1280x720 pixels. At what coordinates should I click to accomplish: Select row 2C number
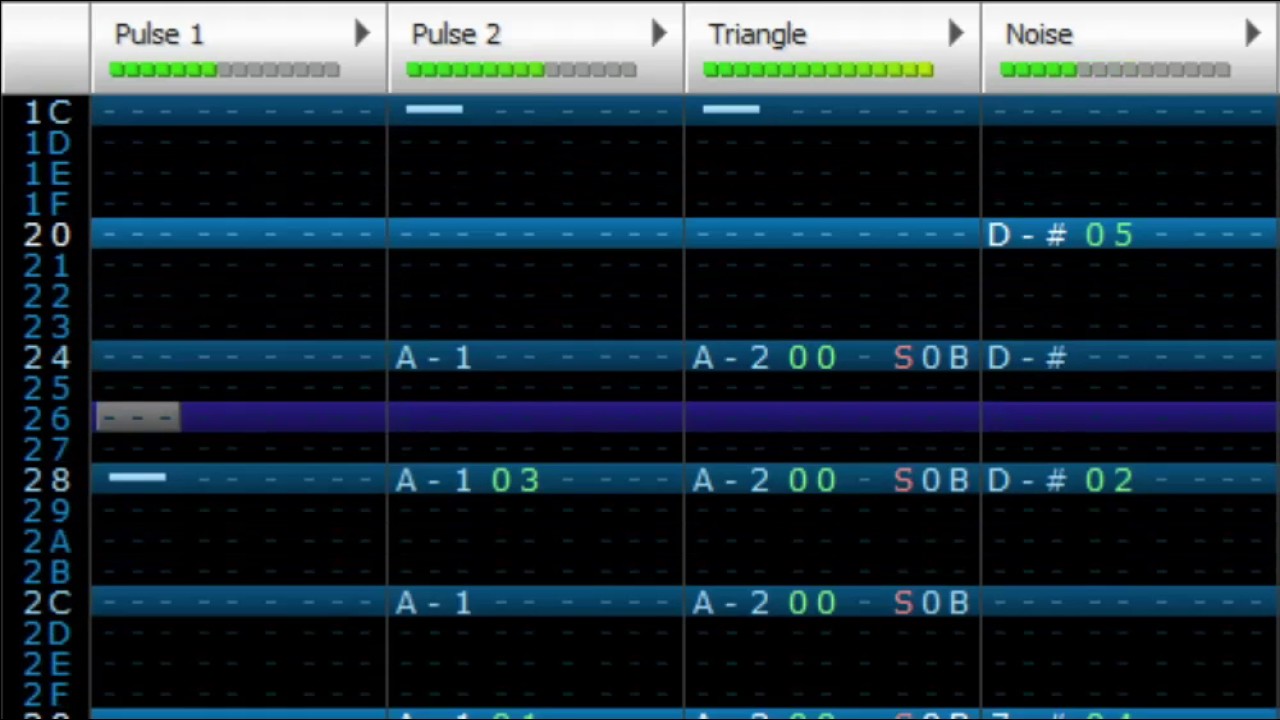47,603
